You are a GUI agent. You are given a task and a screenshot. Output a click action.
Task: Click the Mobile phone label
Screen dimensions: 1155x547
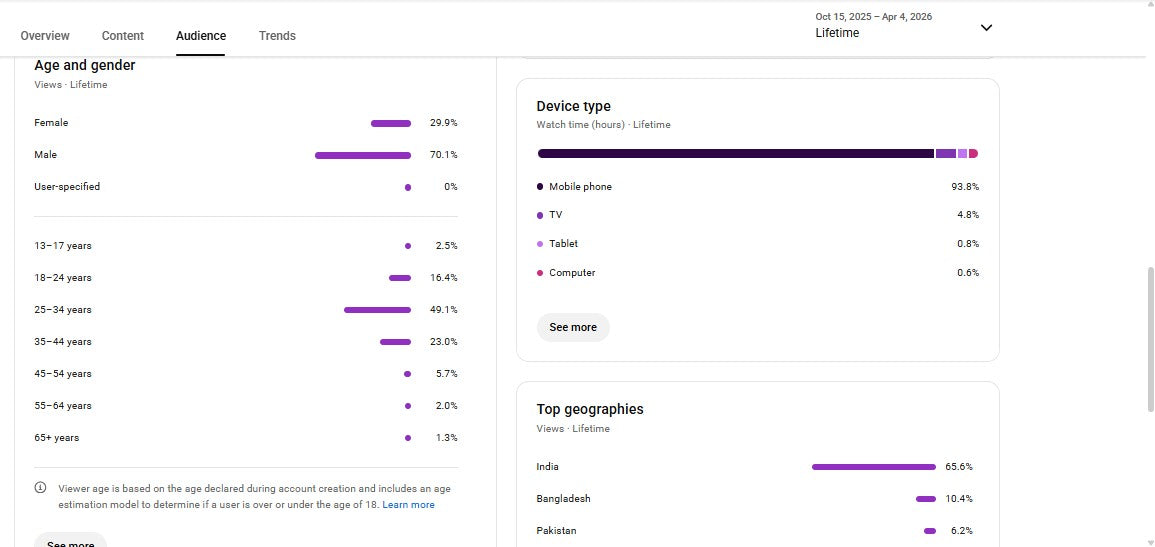[x=580, y=186]
